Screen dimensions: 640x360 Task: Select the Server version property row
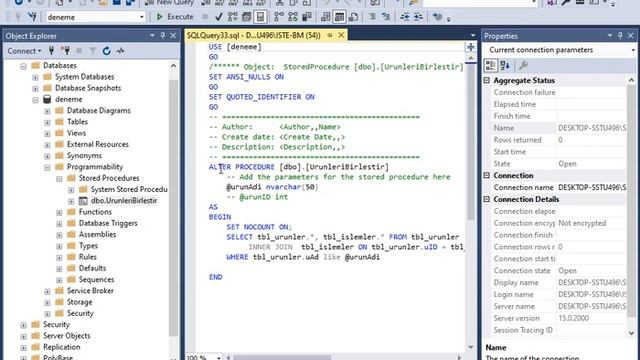click(x=559, y=318)
